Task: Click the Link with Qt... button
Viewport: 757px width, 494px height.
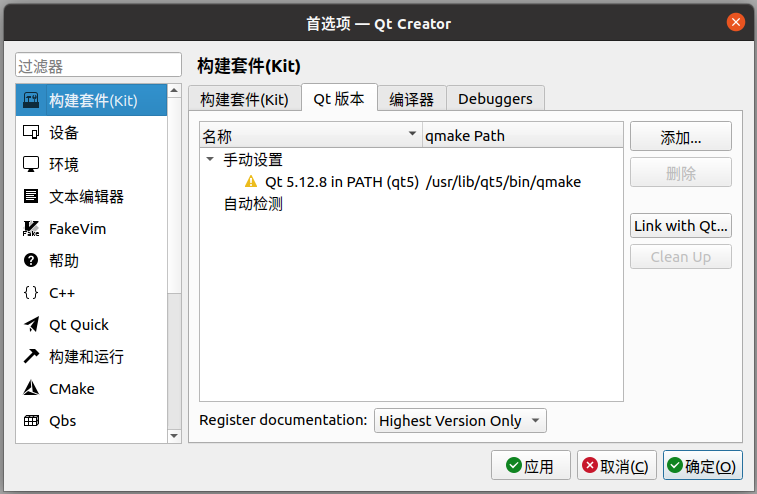Action: click(x=681, y=226)
